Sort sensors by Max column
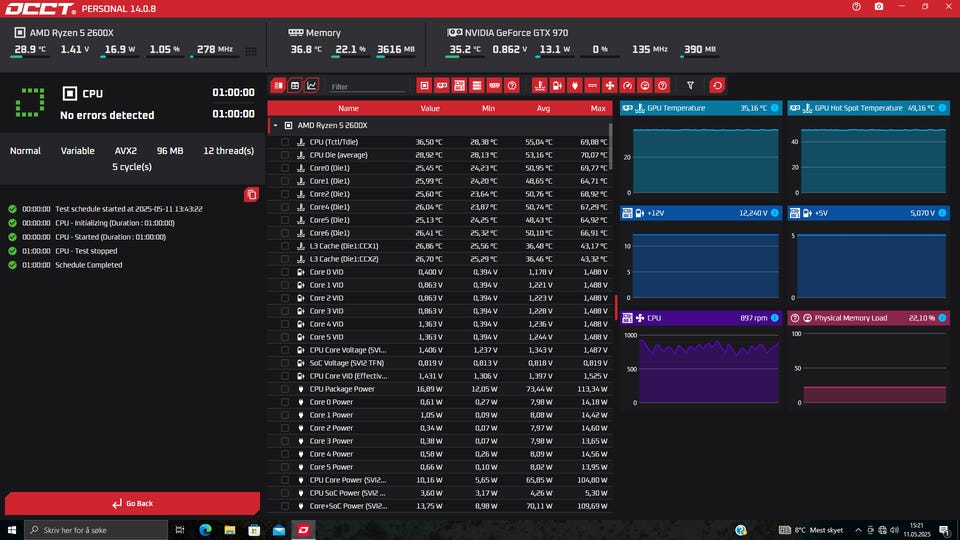The width and height of the screenshot is (960, 540). (x=598, y=108)
